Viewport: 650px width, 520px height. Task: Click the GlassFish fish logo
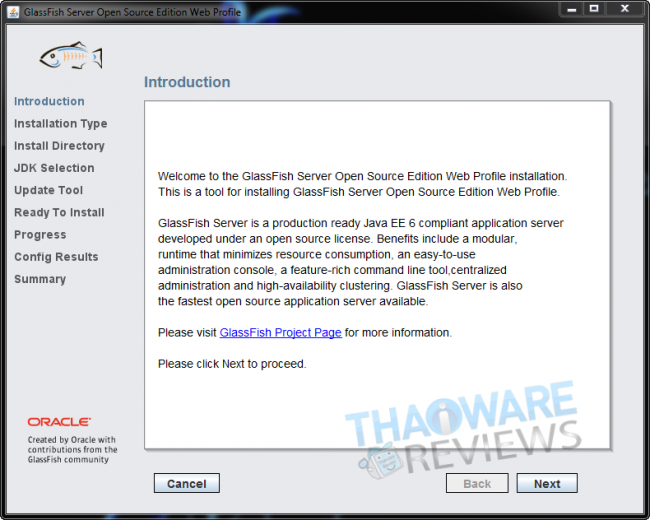(x=71, y=56)
